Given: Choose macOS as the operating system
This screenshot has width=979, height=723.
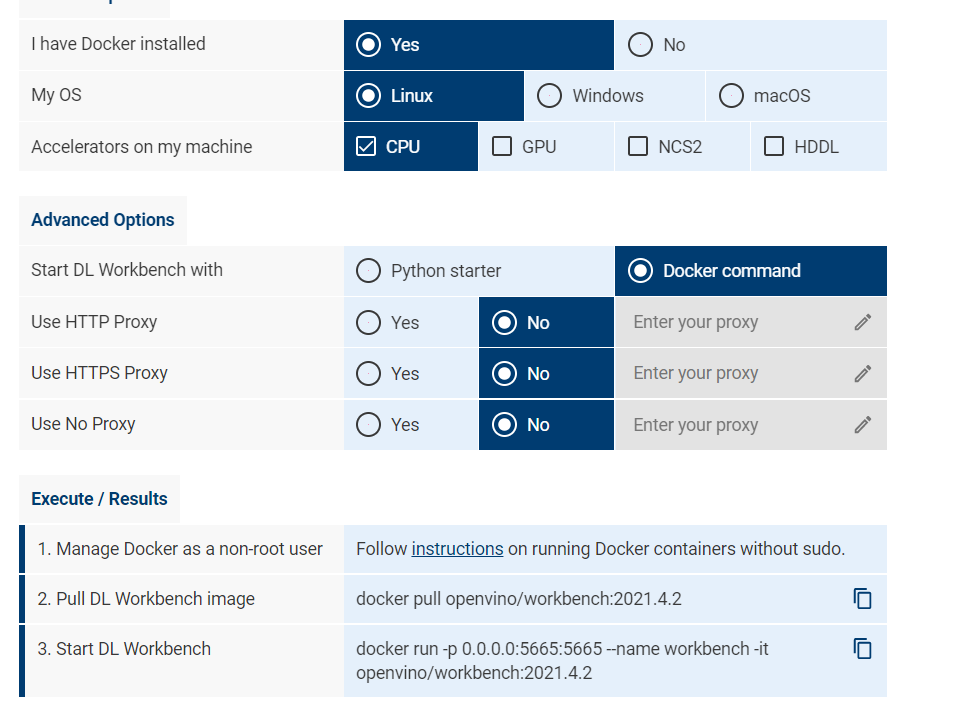Looking at the screenshot, I should pos(731,96).
